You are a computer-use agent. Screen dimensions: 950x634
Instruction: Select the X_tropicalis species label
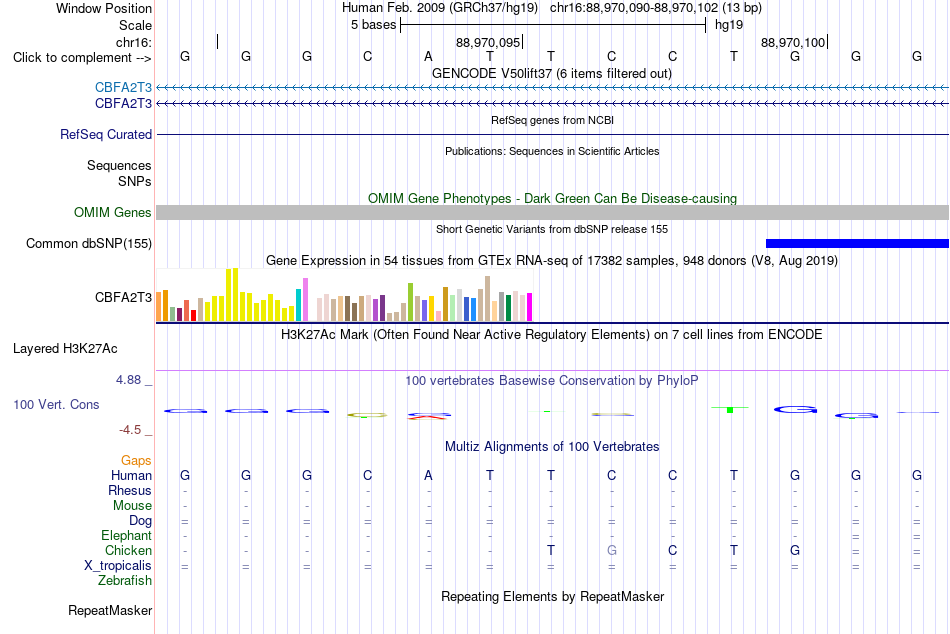click(118, 566)
